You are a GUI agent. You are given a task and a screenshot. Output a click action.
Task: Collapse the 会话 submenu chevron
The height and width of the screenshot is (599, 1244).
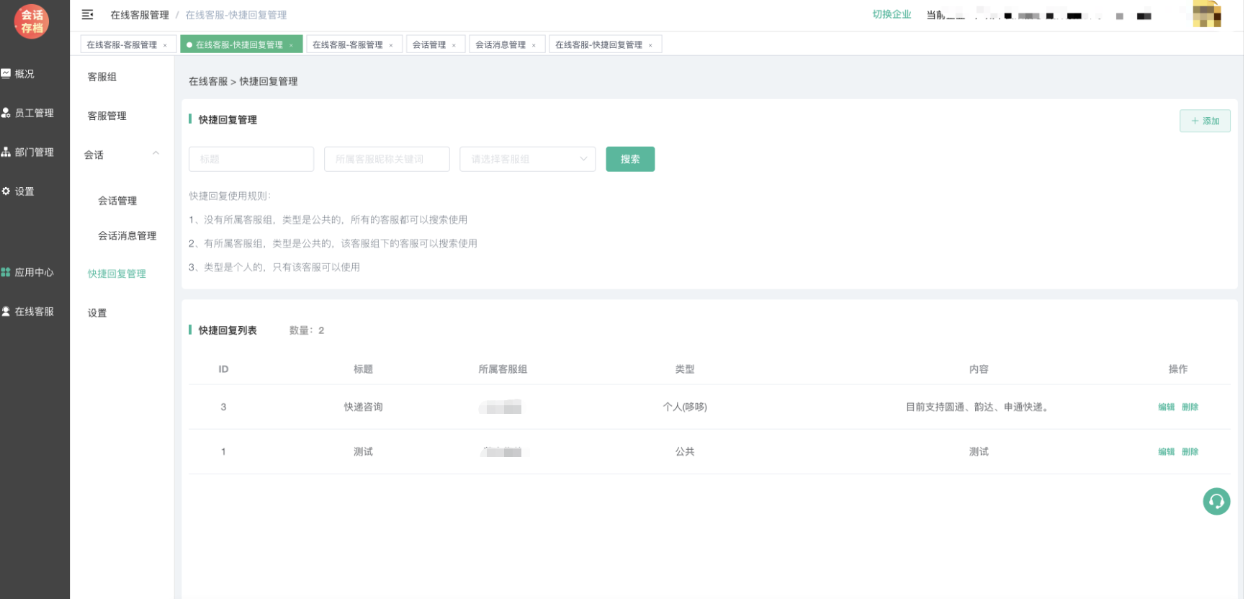tap(156, 154)
